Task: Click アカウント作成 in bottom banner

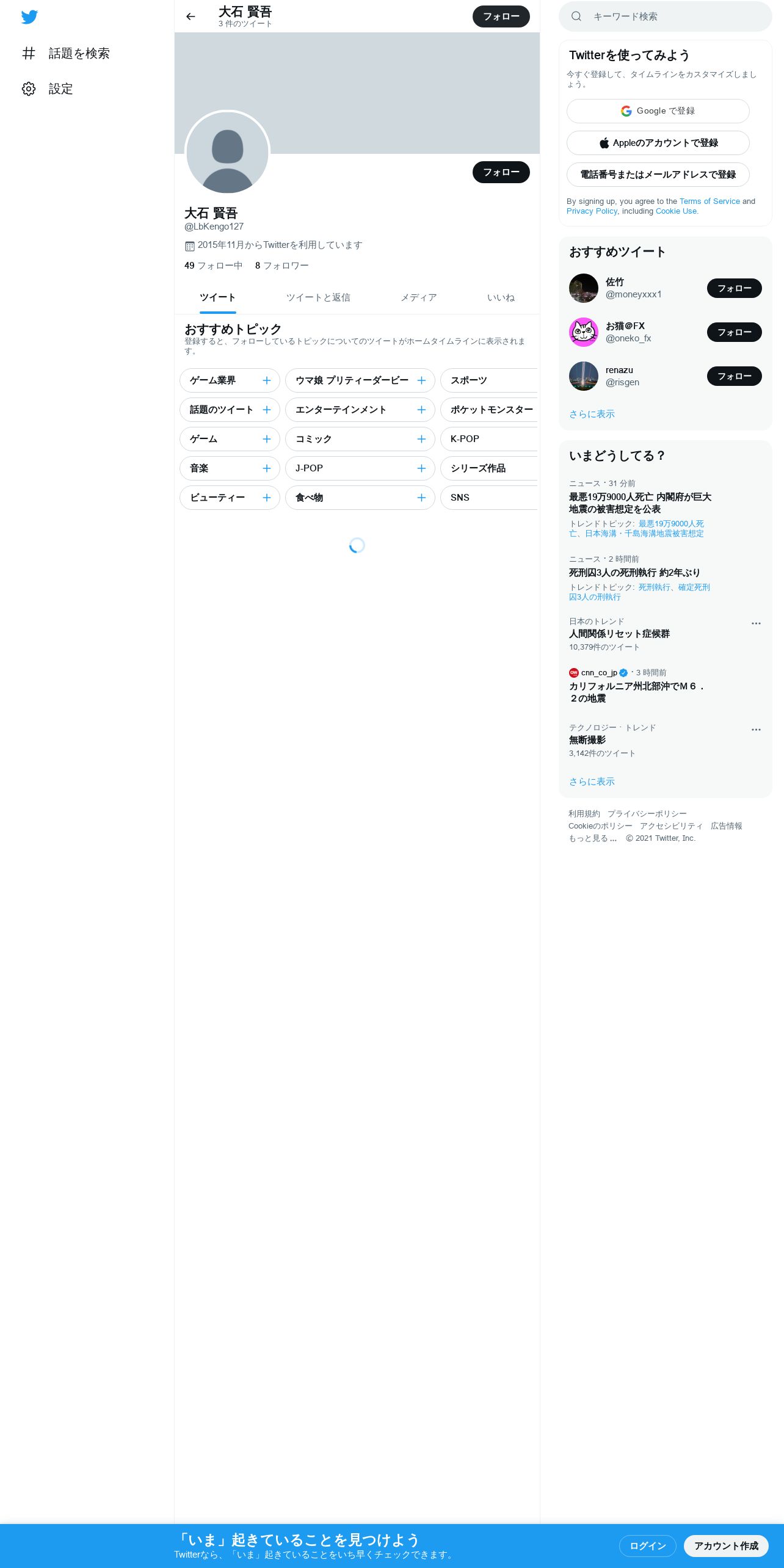Action: [726, 1545]
